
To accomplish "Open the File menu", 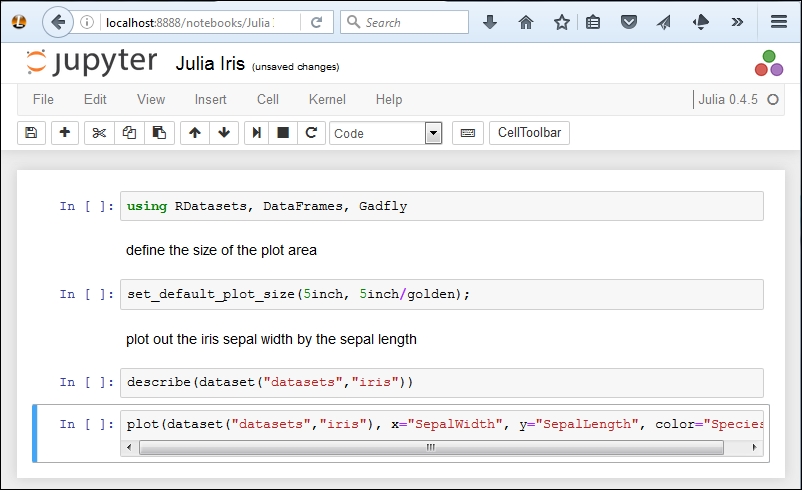I will pyautogui.click(x=43, y=99).
